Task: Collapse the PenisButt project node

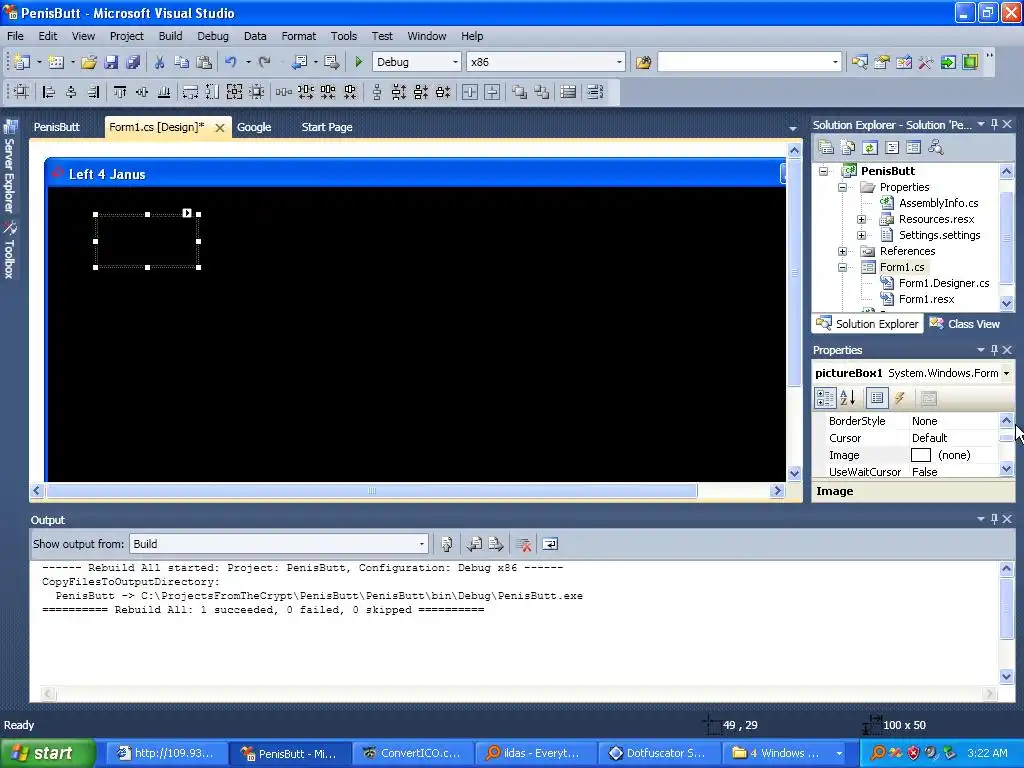Action: (824, 171)
